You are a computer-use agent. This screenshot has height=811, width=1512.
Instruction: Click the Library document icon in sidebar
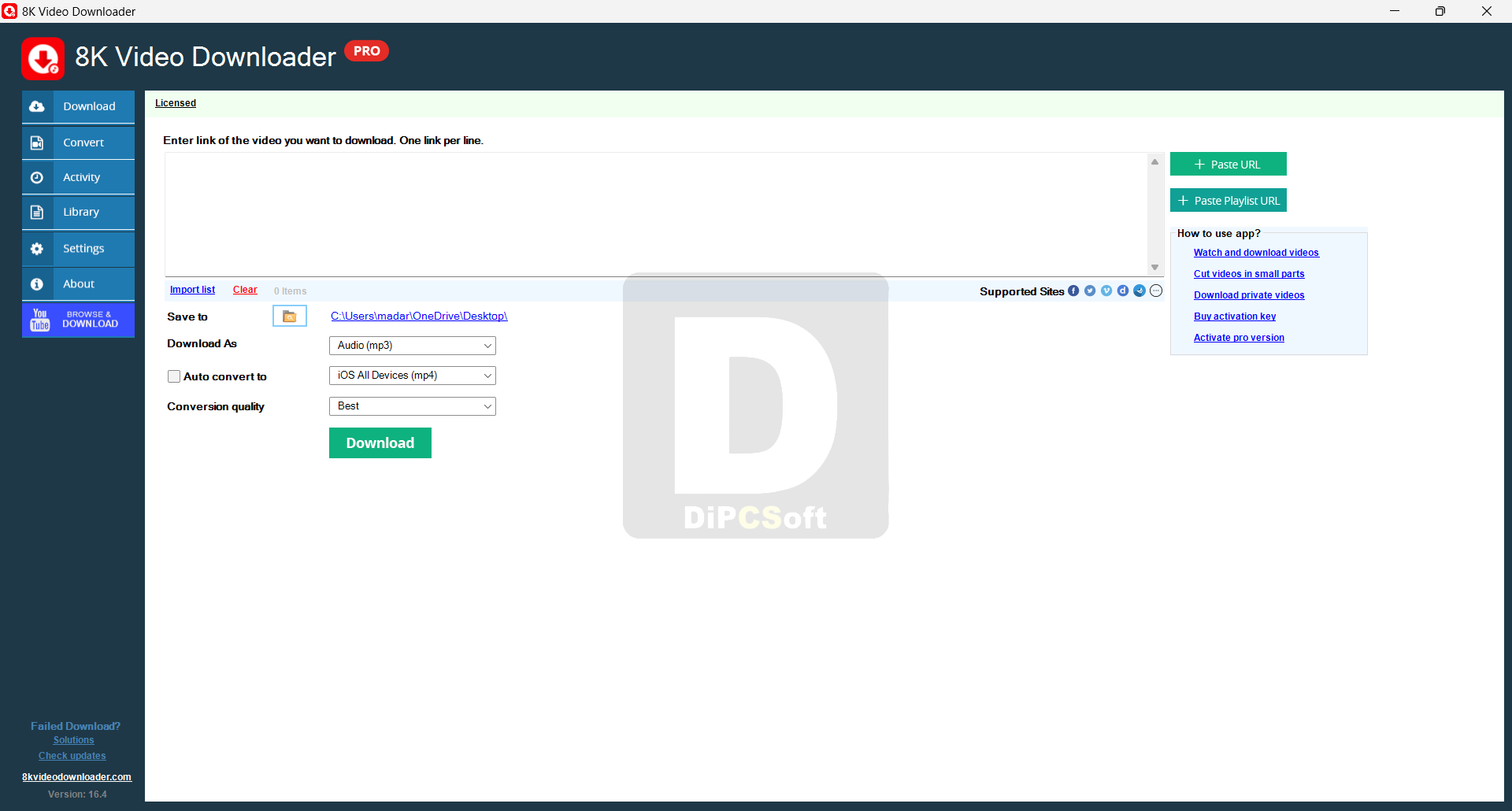tap(37, 212)
